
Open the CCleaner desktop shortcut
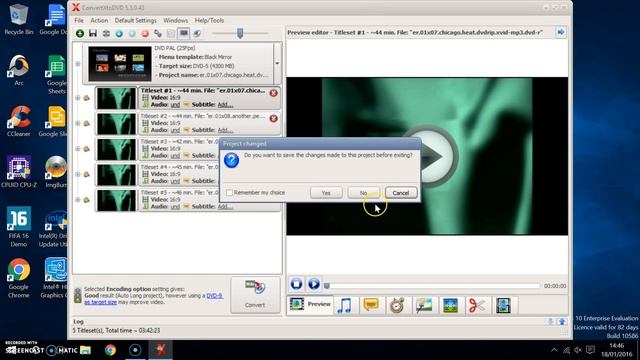18,121
